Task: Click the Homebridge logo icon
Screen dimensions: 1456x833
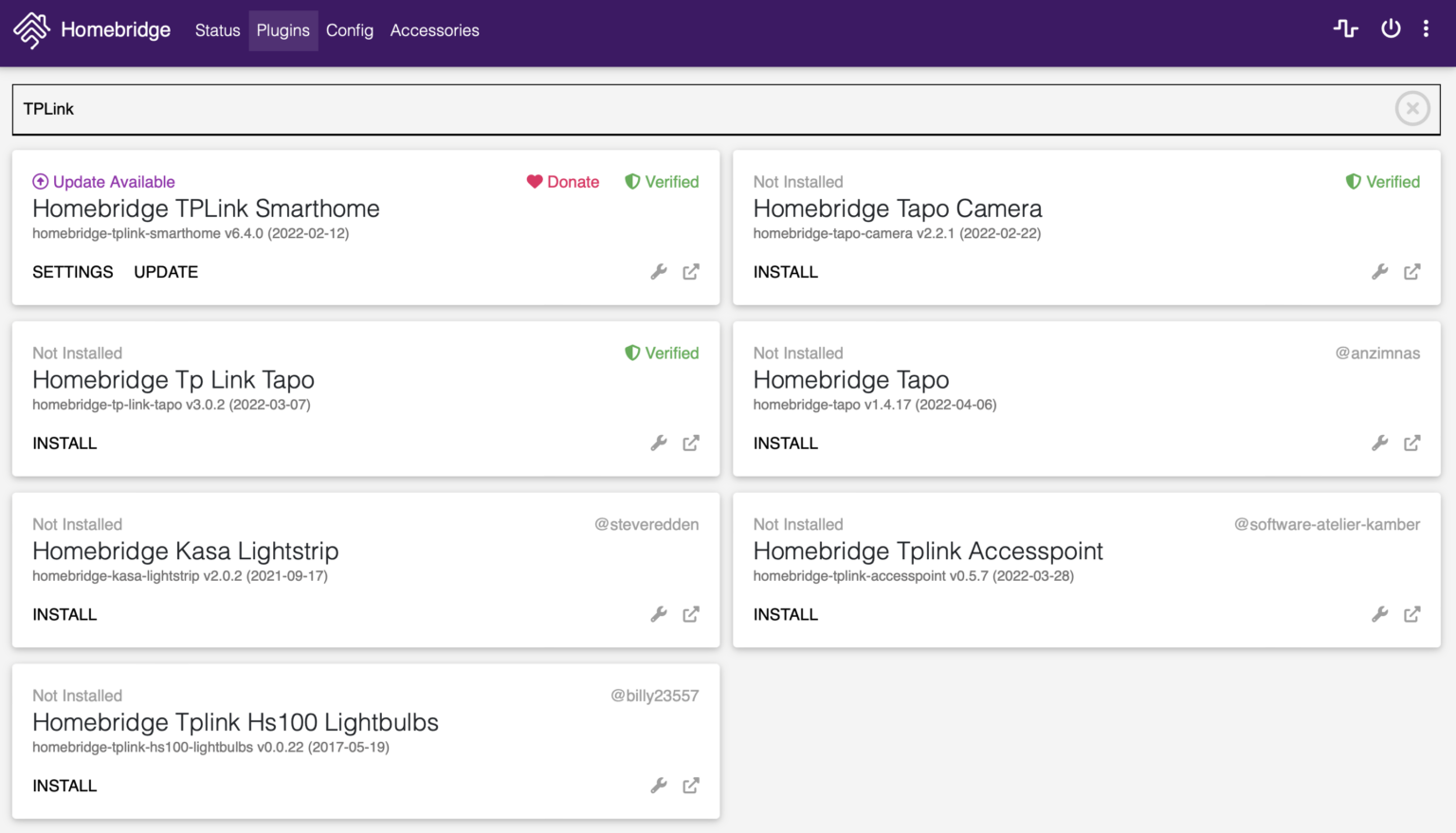Action: pyautogui.click(x=31, y=30)
